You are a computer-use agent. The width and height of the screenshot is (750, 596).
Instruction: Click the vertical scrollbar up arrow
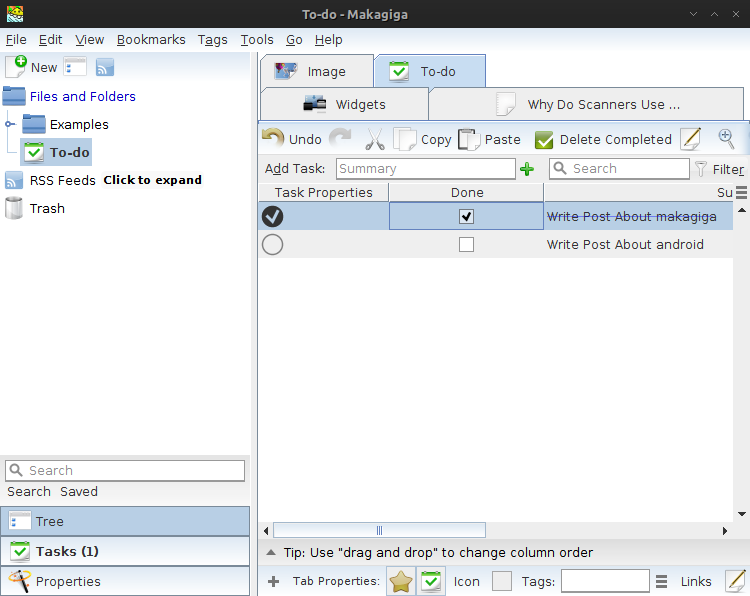742,210
